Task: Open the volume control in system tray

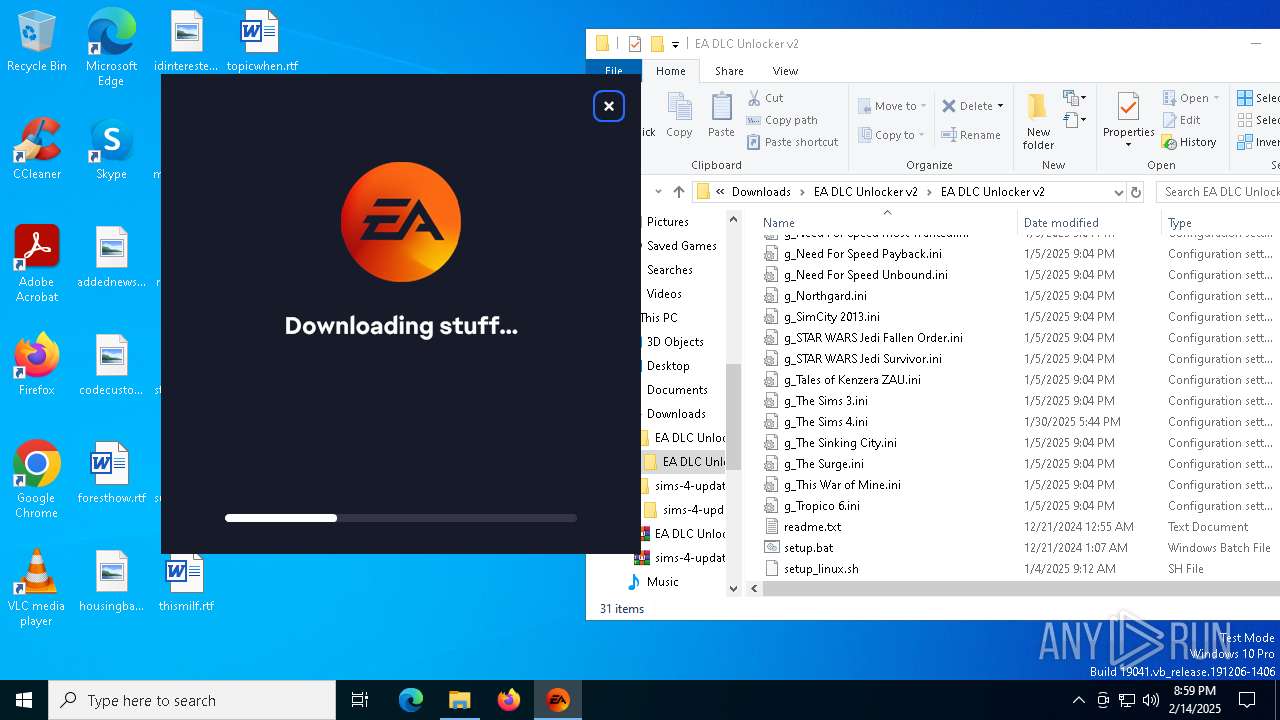Action: [x=1151, y=700]
